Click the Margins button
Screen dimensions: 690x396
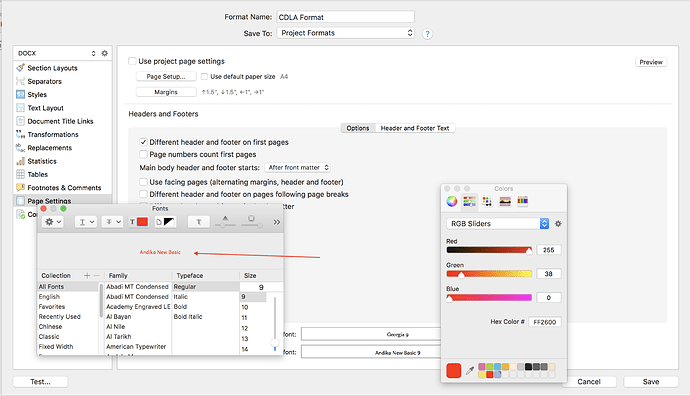click(x=166, y=92)
